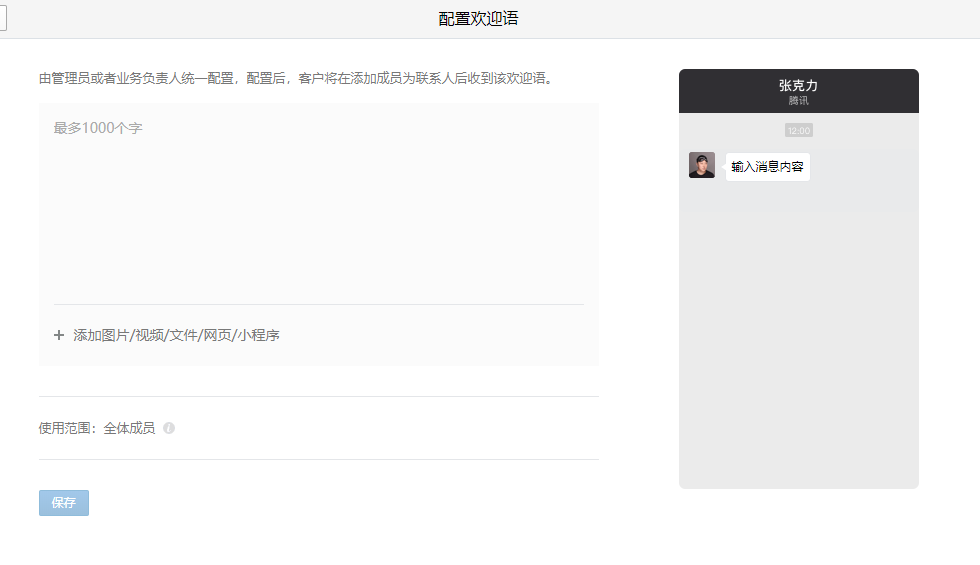Click the 配置欢迎语 page title
This screenshot has width=980, height=565.
coord(478,19)
